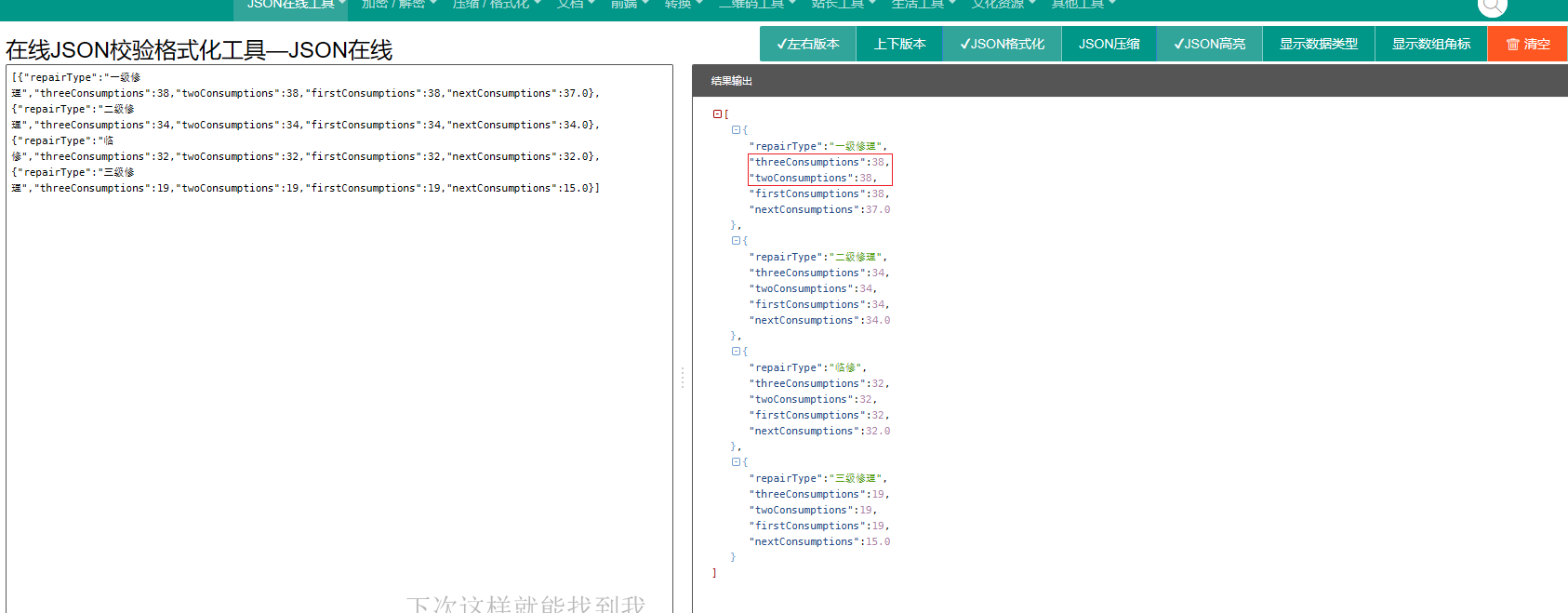Click "twoConsumptions":32 in the output

(x=814, y=399)
